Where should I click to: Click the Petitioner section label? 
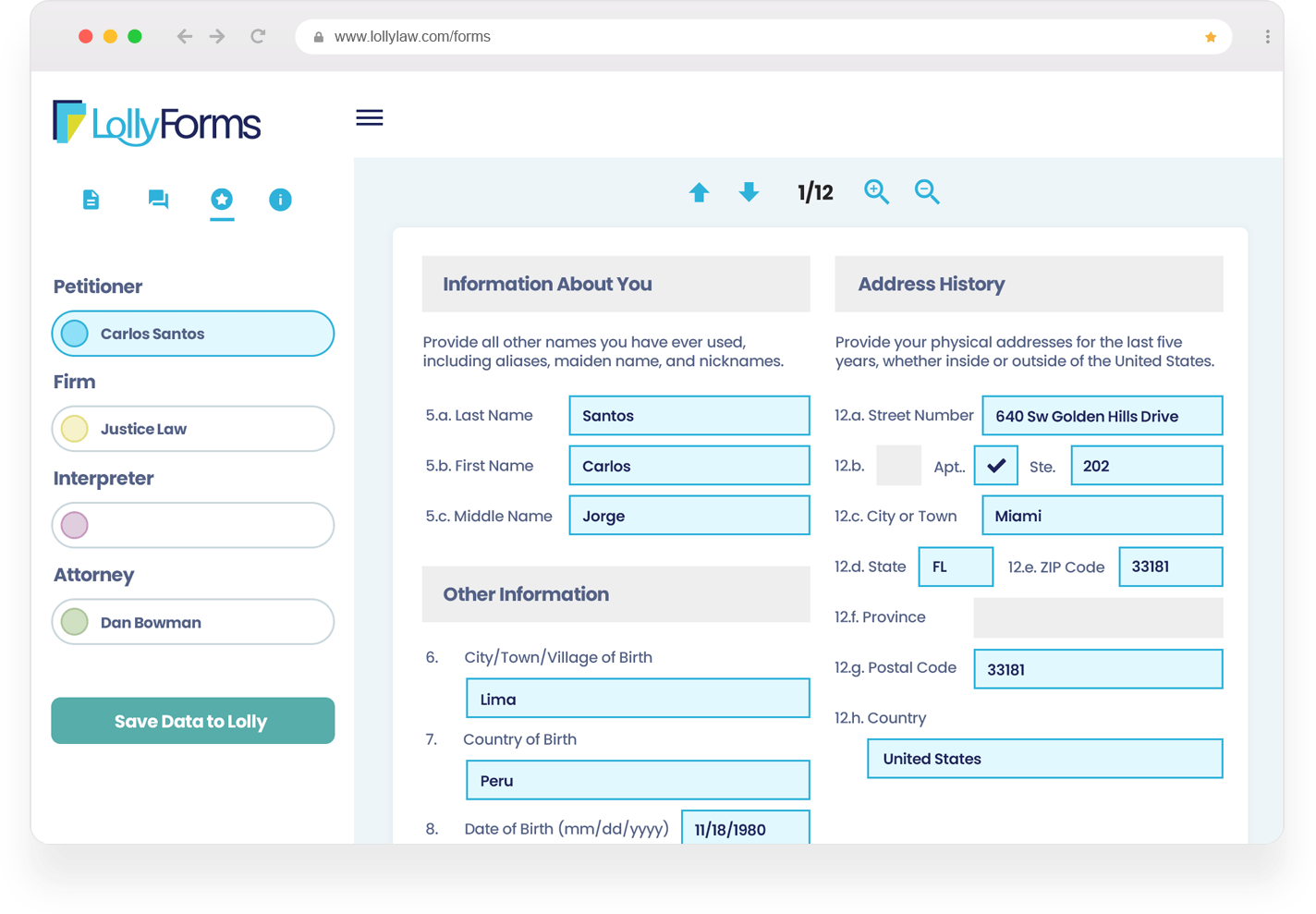(98, 286)
